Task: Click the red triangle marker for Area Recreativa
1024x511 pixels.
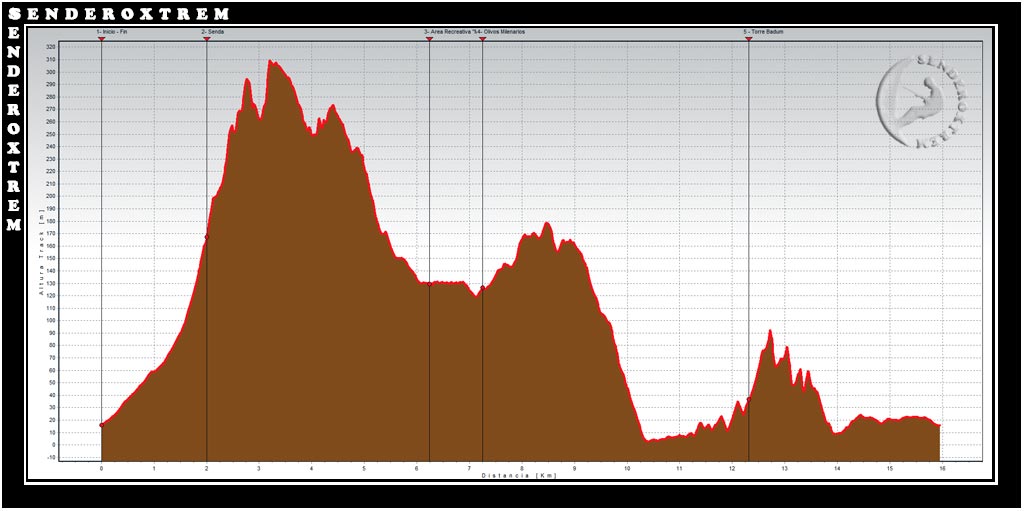Action: (x=429, y=39)
